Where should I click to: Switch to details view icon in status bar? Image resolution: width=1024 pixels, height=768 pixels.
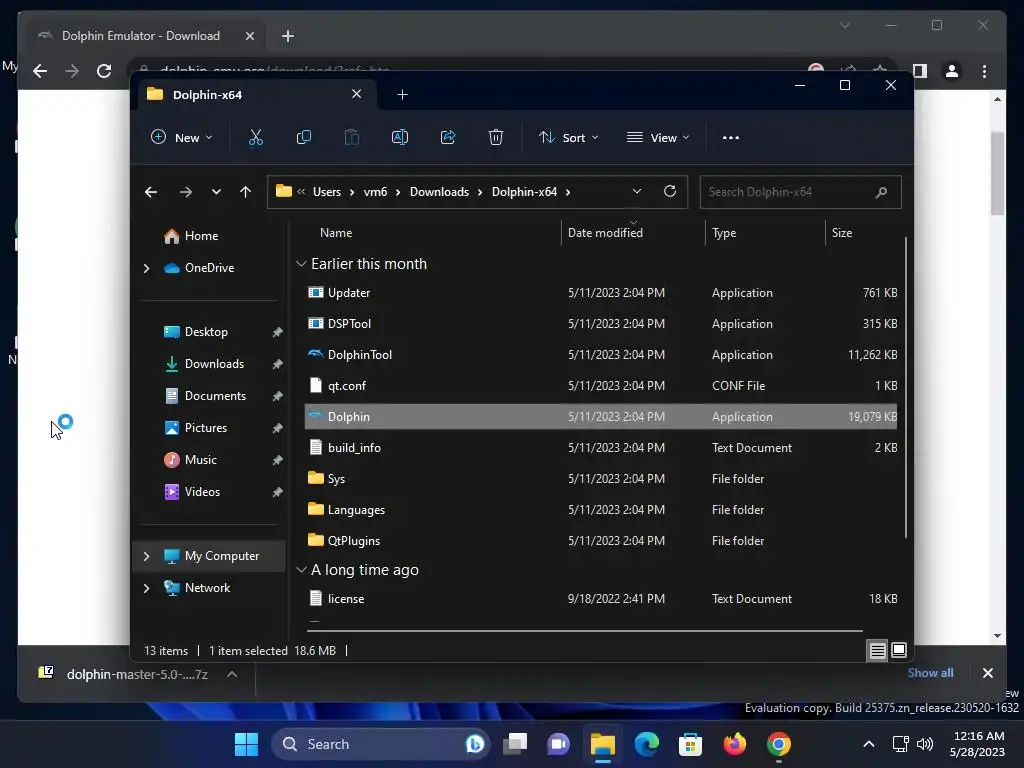click(x=878, y=650)
